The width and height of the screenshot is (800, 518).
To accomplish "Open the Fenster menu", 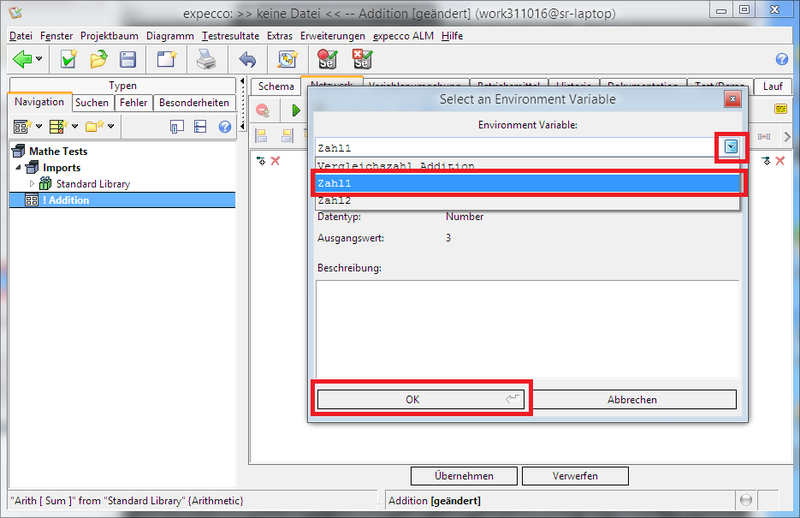I will tap(56, 36).
